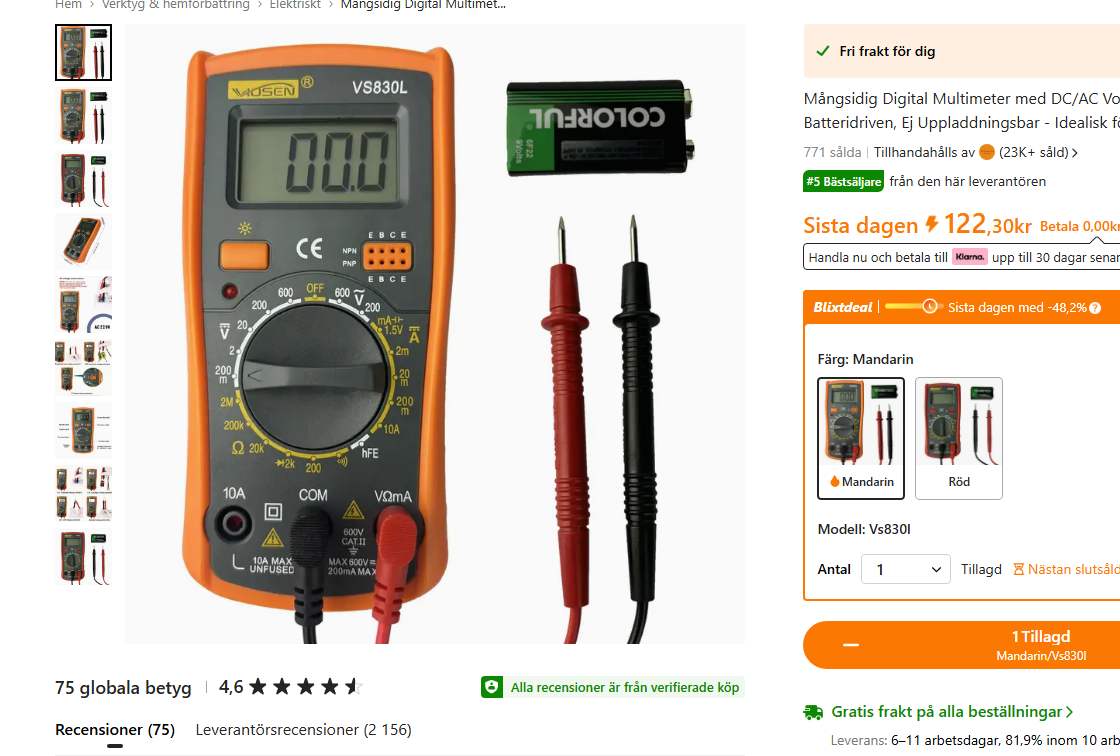Expand Gratis frakt på alla beställningar
Image resolution: width=1120 pixels, height=756 pixels.
pyautogui.click(x=951, y=712)
